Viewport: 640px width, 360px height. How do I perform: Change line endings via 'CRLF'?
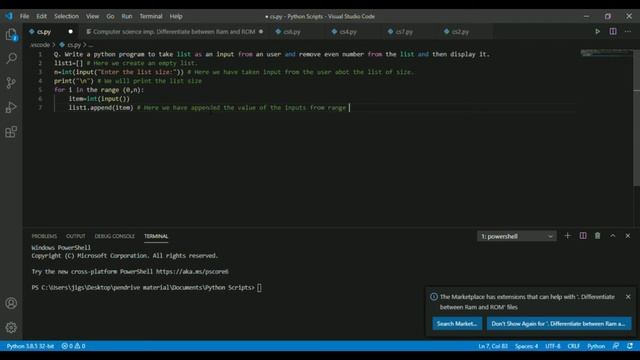pos(573,346)
